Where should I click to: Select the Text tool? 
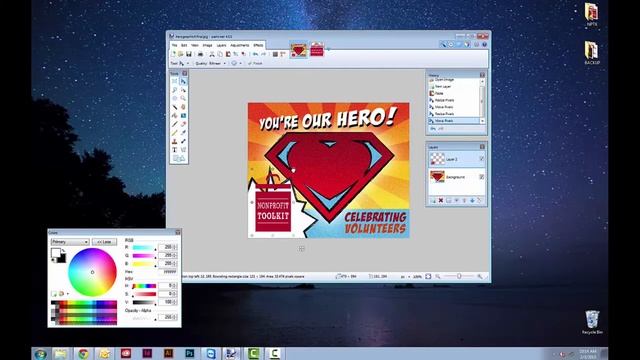click(x=174, y=150)
